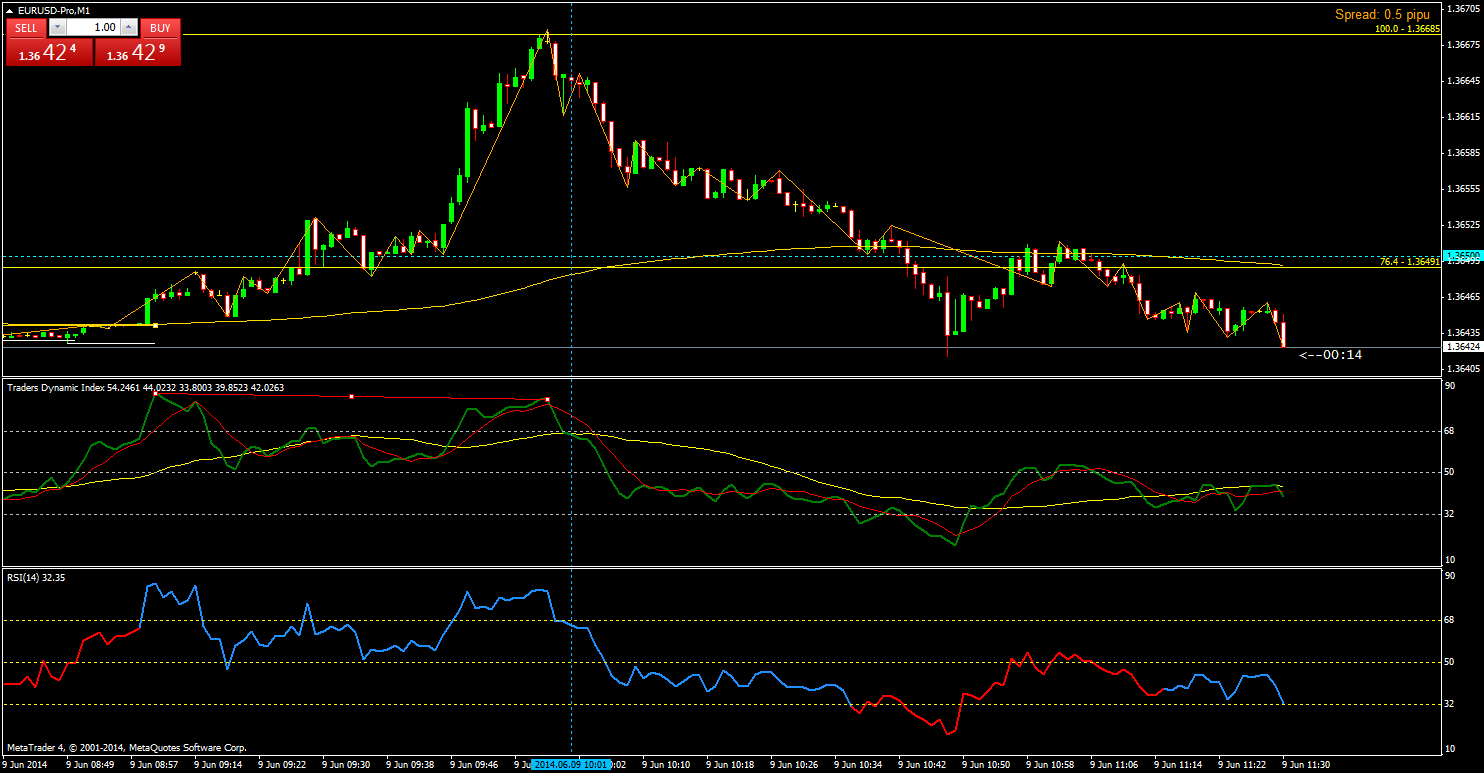
Task: Click the SELL button
Action: coord(26,28)
